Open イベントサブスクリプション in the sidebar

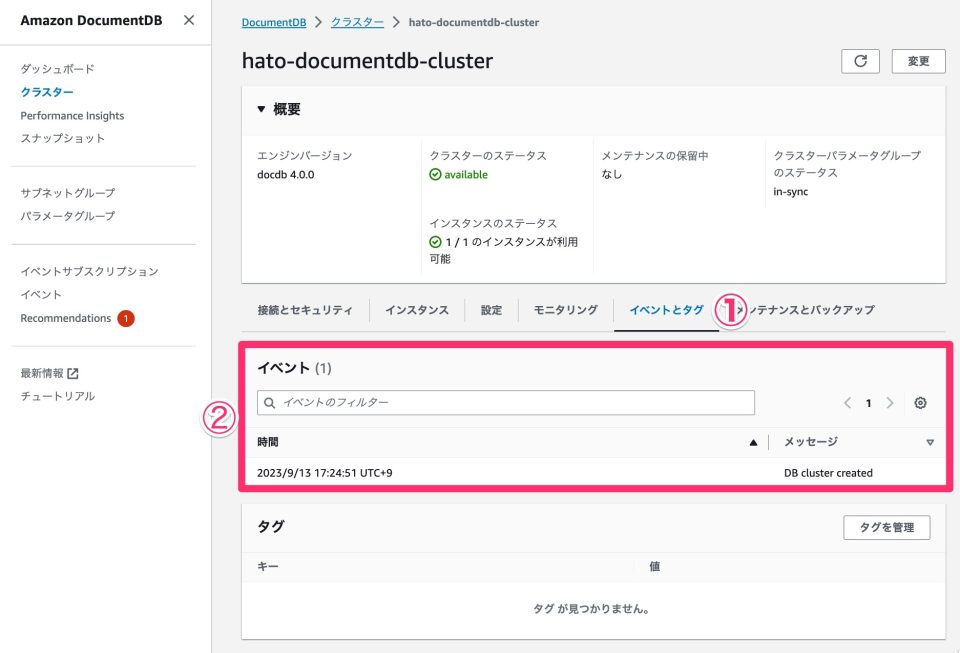[x=89, y=271]
